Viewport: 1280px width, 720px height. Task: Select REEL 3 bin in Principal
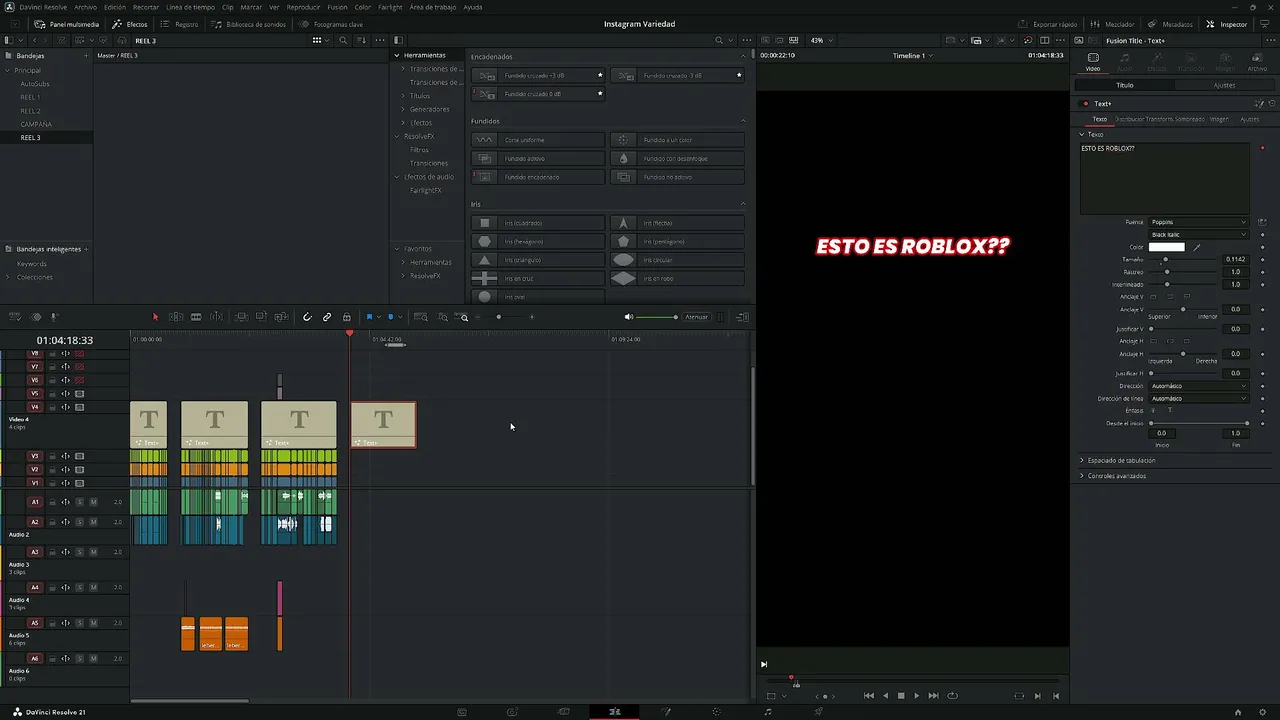(31, 138)
